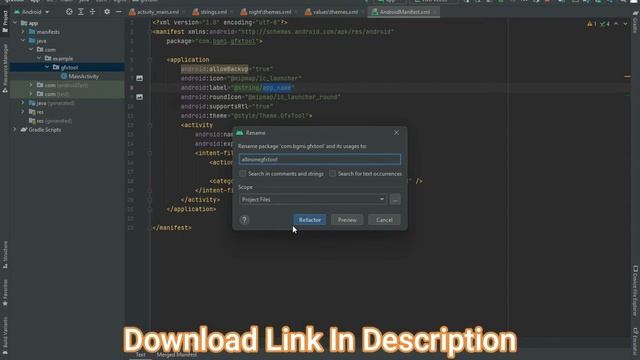
Task: Open the Project tool window side tab
Action: pyautogui.click(x=5, y=21)
